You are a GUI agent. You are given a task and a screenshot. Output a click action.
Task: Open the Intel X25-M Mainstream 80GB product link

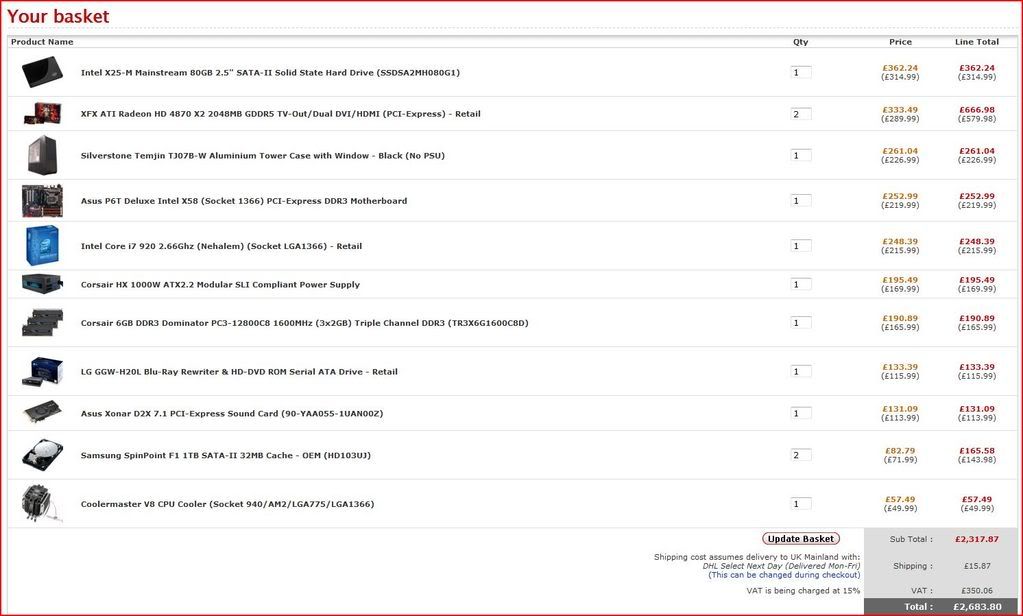pos(270,72)
